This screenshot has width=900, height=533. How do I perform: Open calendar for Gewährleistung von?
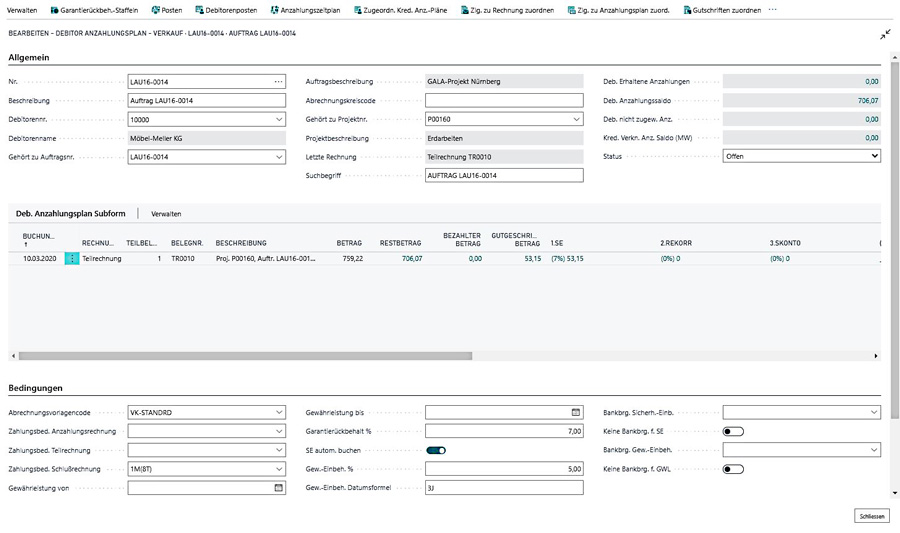(x=278, y=488)
